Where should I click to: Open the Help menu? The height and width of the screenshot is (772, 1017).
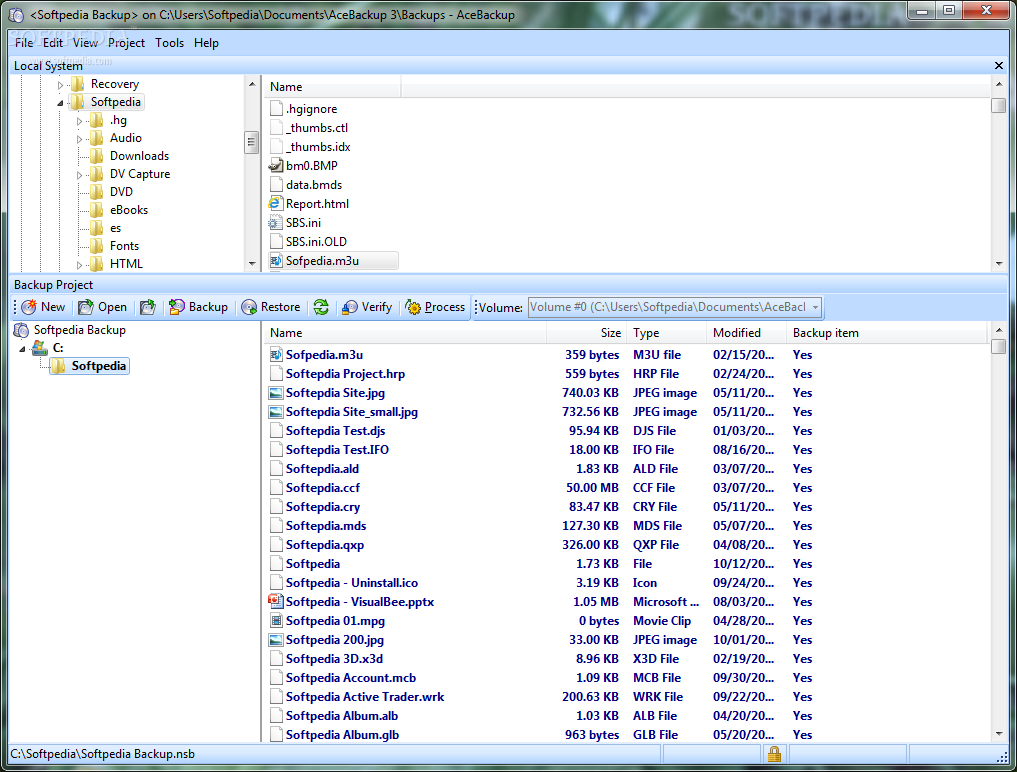(x=206, y=43)
